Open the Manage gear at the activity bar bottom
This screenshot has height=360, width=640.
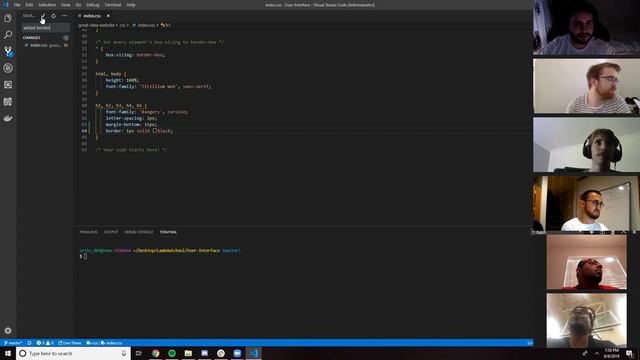[x=8, y=330]
